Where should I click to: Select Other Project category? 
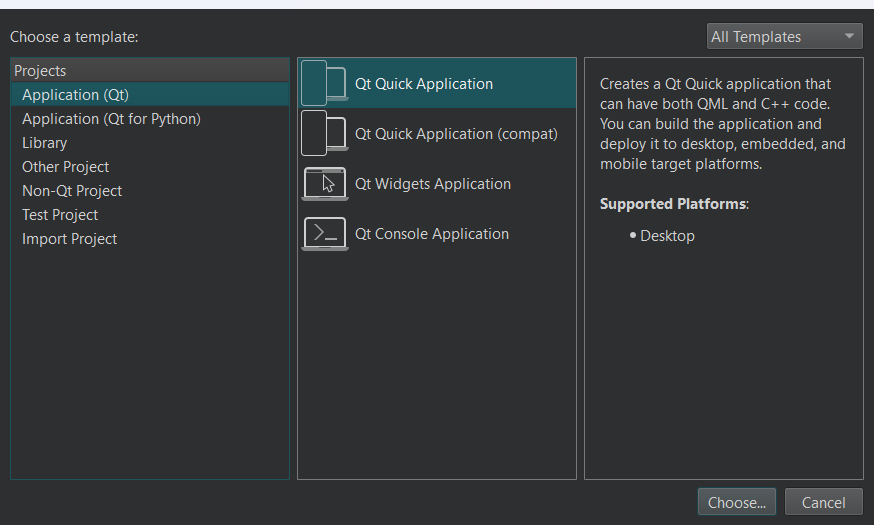(149, 167)
